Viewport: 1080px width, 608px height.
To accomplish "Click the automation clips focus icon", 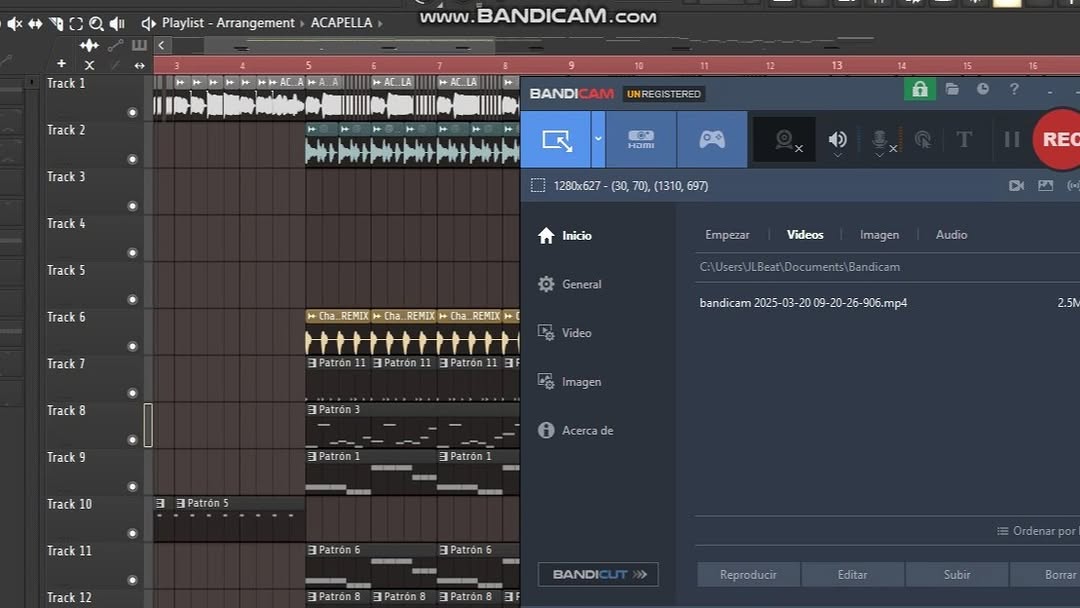I will (x=115, y=45).
